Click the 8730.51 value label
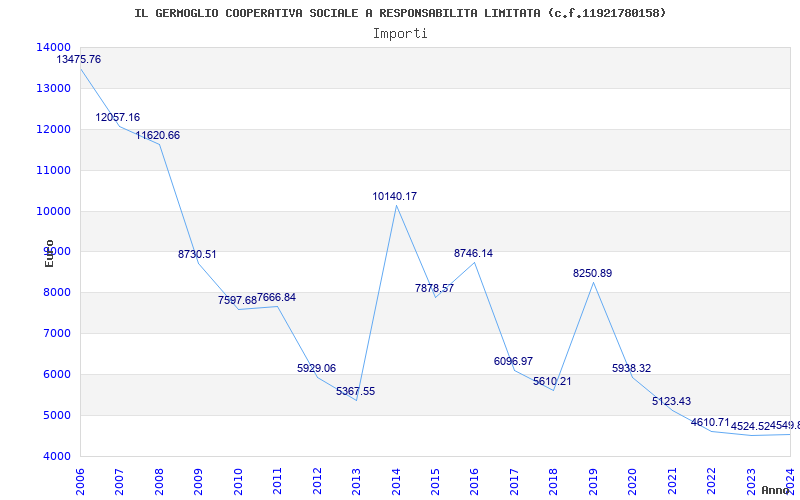Viewport: 800px width, 500px height. click(197, 254)
